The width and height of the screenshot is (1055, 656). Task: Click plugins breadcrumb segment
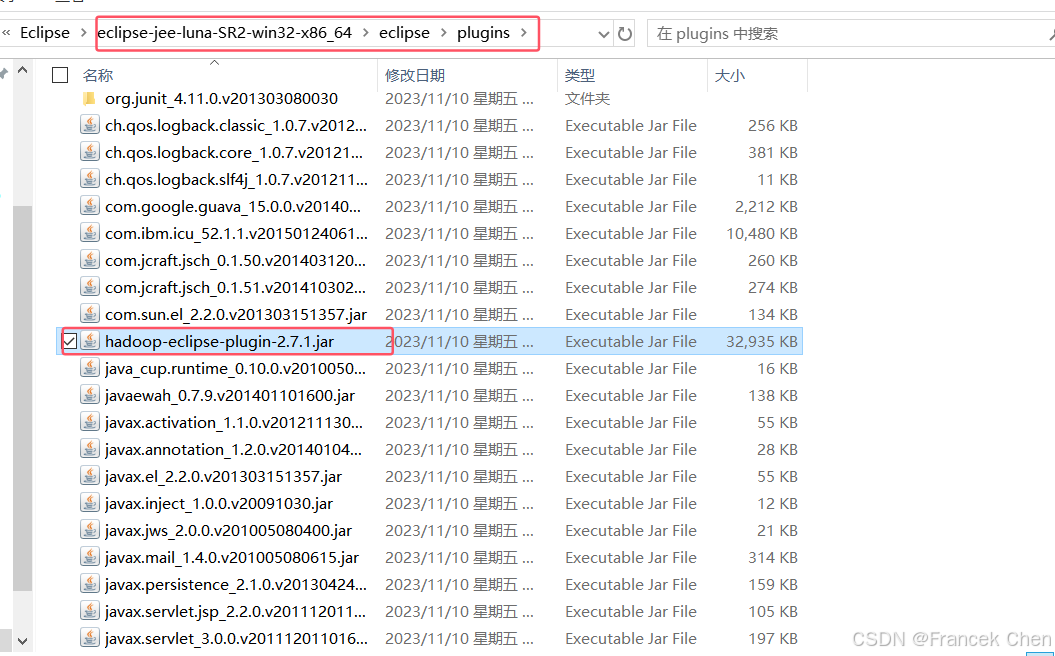click(x=484, y=33)
